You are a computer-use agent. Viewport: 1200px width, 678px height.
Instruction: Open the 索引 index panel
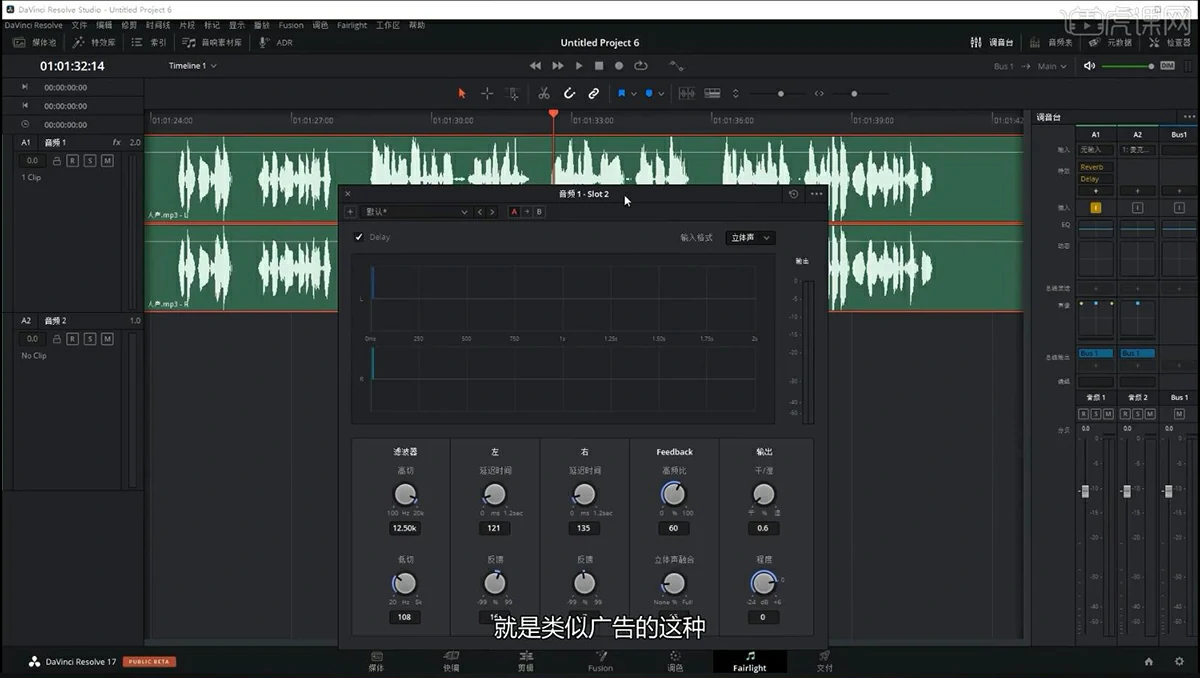150,43
